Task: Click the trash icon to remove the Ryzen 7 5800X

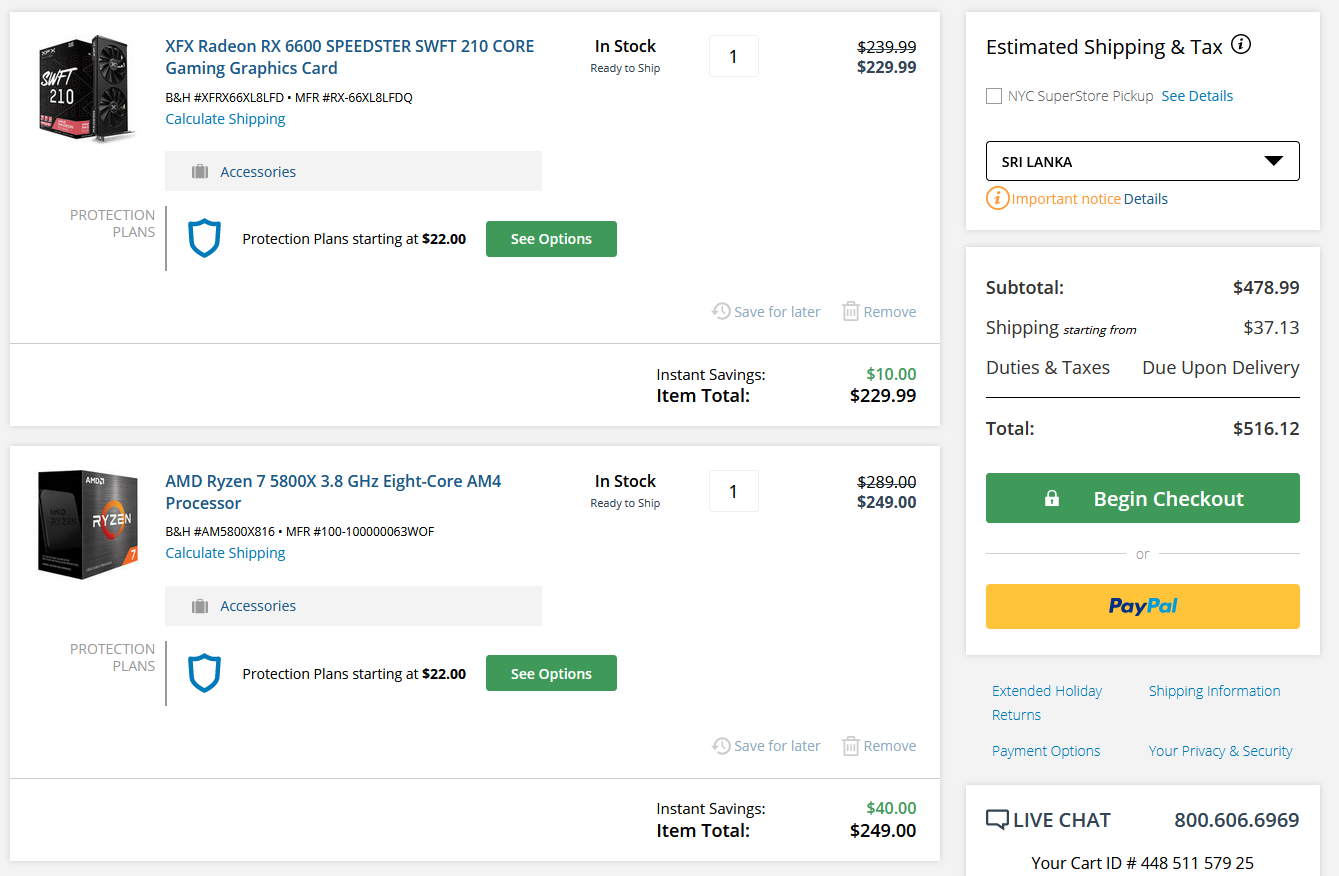Action: [851, 746]
